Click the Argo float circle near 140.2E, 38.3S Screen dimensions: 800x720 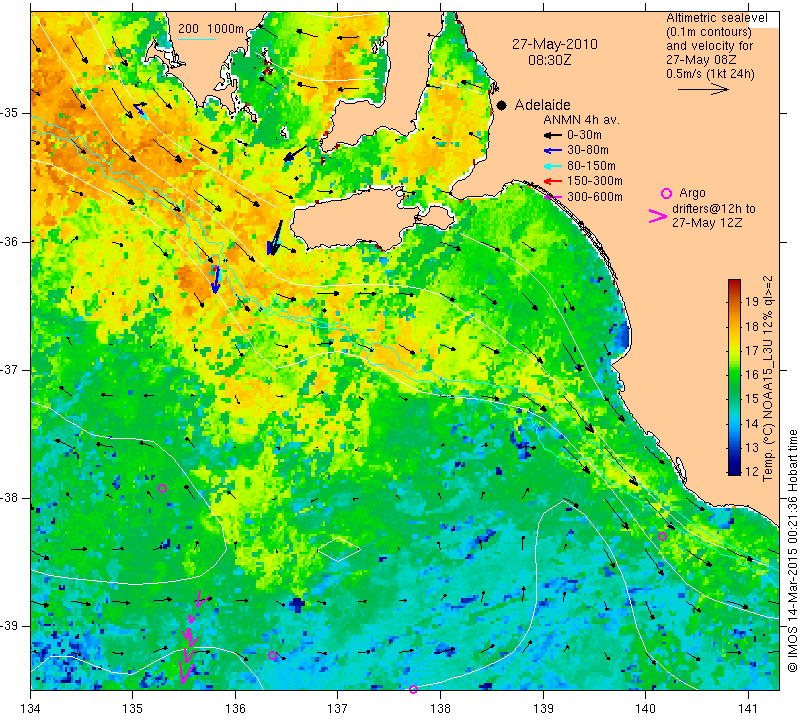[662, 536]
